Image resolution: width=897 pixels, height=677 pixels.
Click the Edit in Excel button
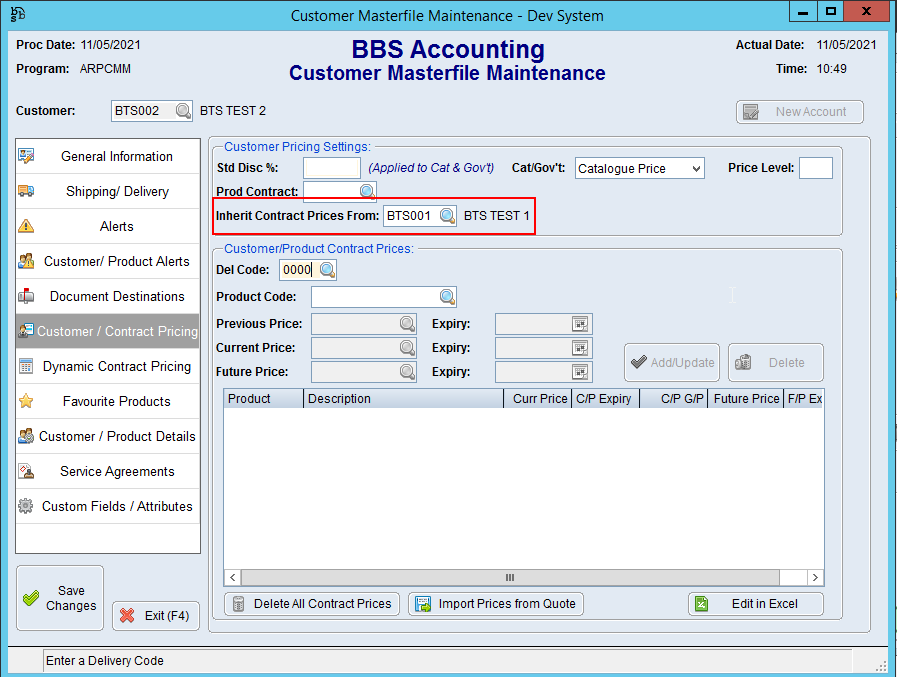[756, 604]
